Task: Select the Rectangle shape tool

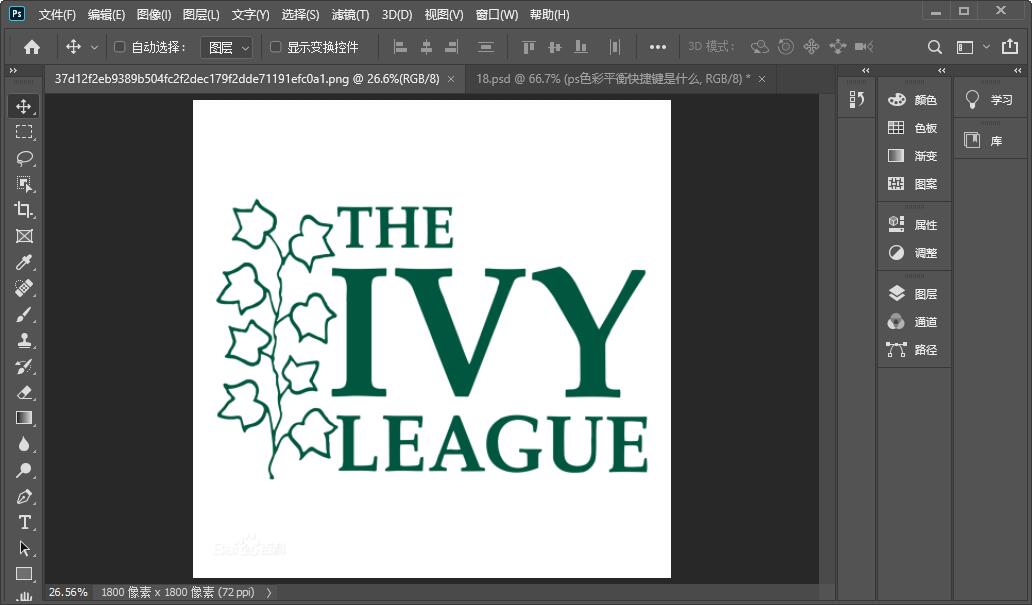Action: coord(24,574)
